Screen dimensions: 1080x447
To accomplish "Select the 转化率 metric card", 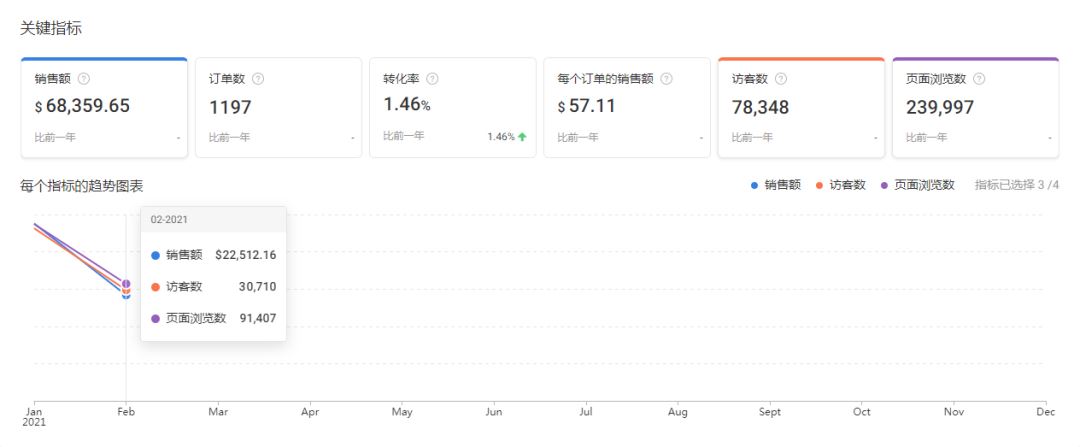I will coord(452,108).
